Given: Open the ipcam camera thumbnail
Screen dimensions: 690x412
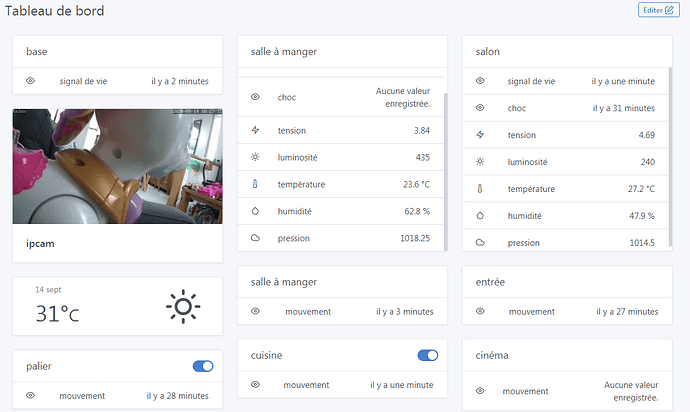Looking at the screenshot, I should coord(117,166).
